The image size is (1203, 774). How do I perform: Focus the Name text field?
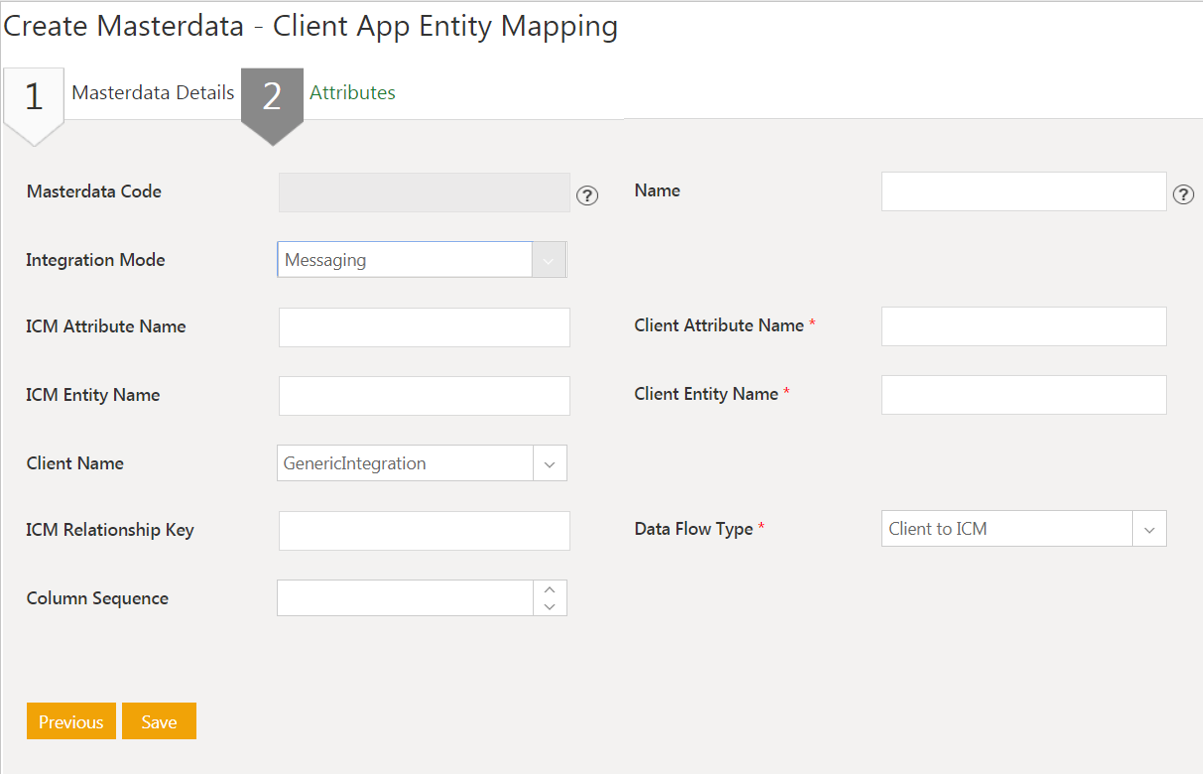(1023, 192)
